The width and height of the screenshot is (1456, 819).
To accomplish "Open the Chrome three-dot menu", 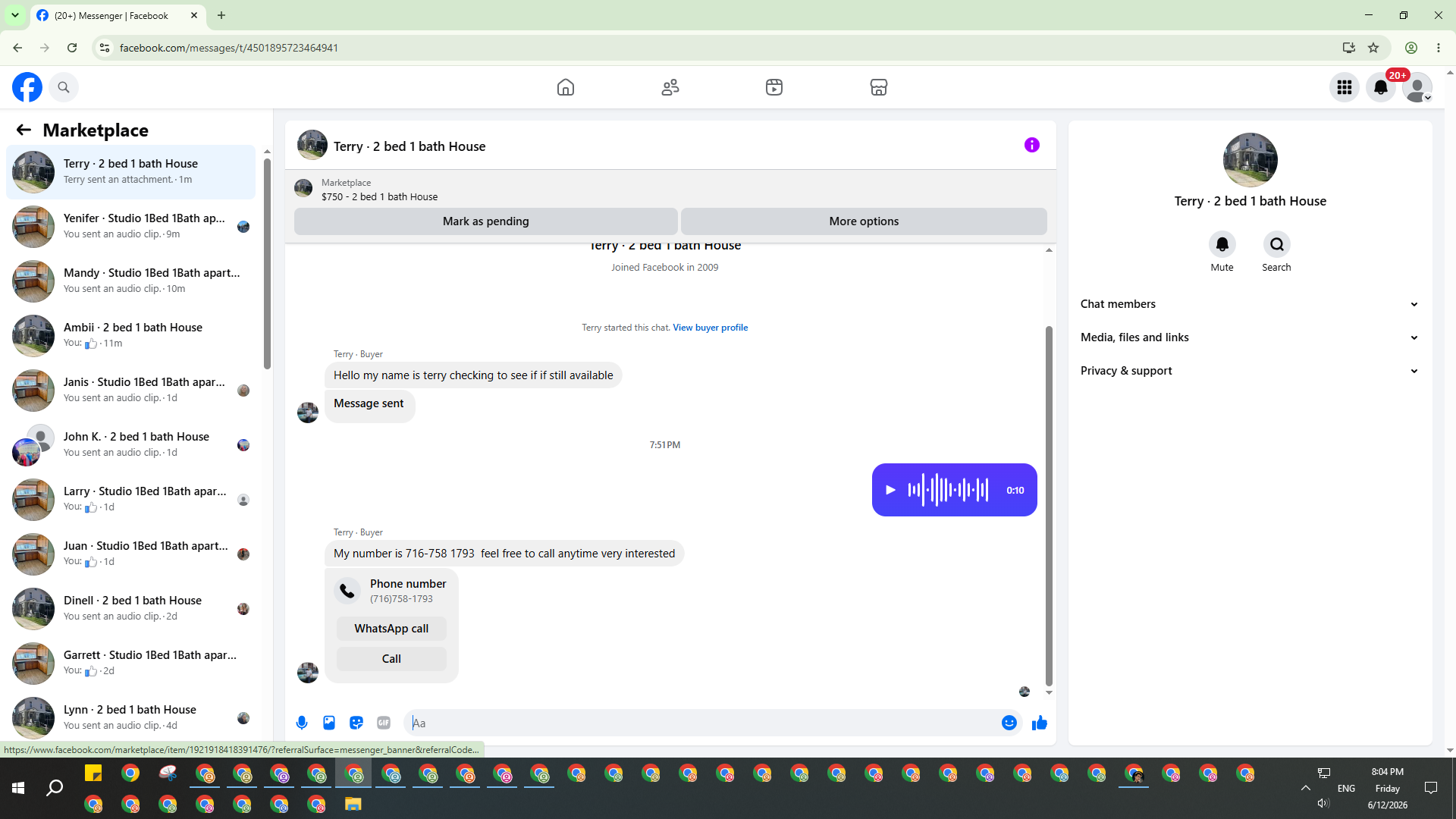I will pyautogui.click(x=1439, y=48).
